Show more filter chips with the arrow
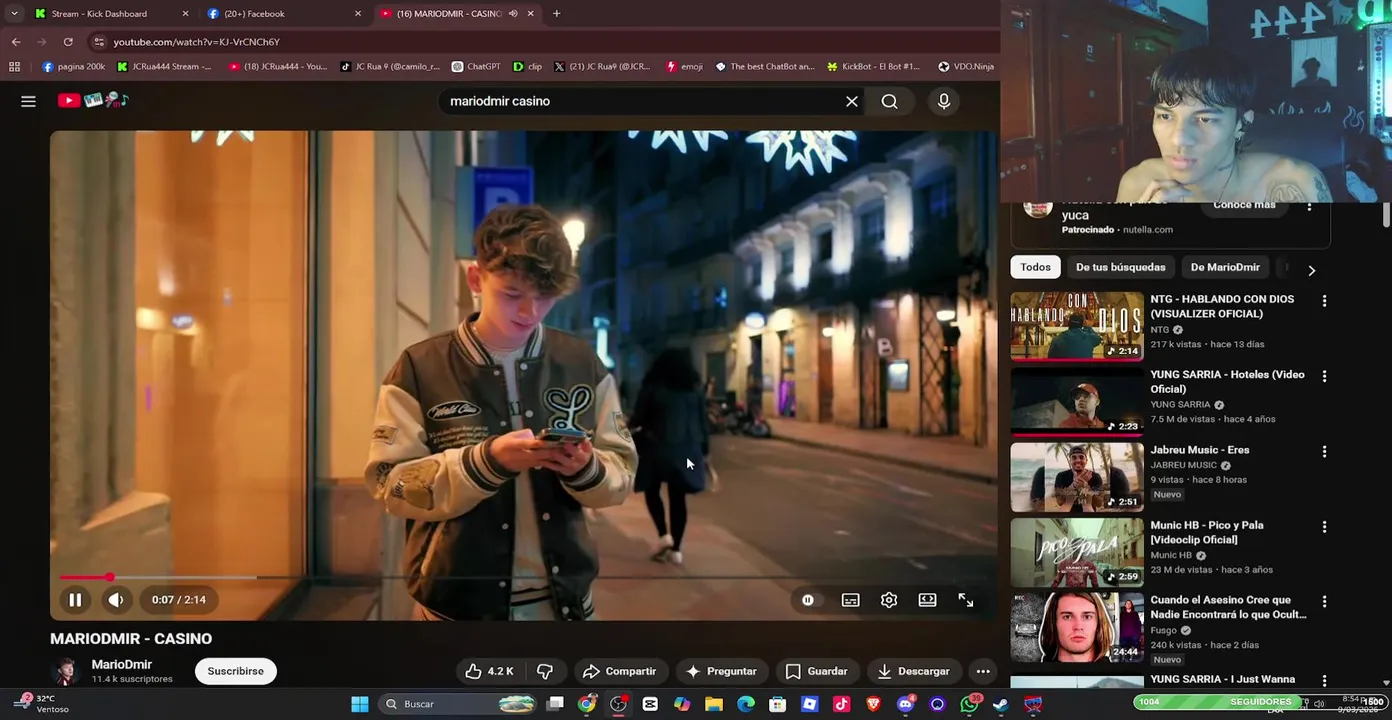Image resolution: width=1392 pixels, height=720 pixels. tap(1311, 270)
